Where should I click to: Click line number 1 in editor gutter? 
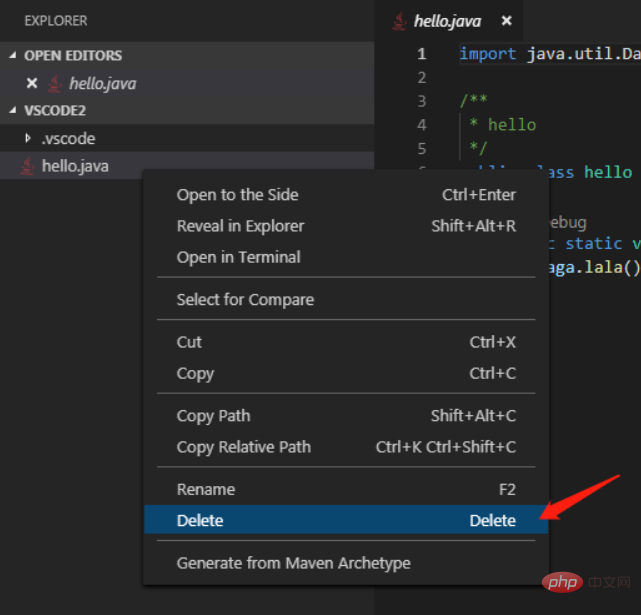(x=421, y=54)
